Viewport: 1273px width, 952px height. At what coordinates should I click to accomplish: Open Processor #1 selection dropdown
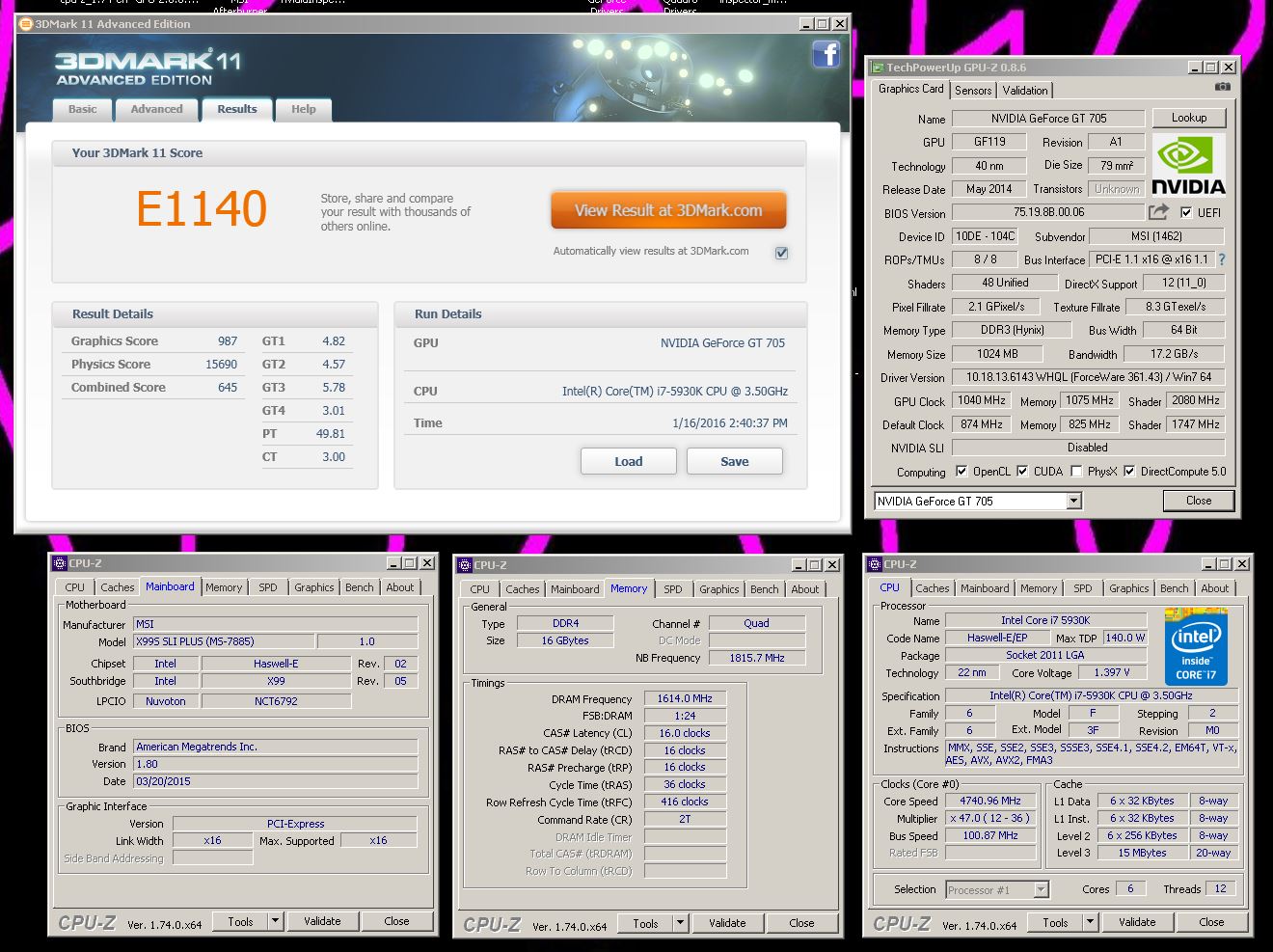pyautogui.click(x=1042, y=889)
